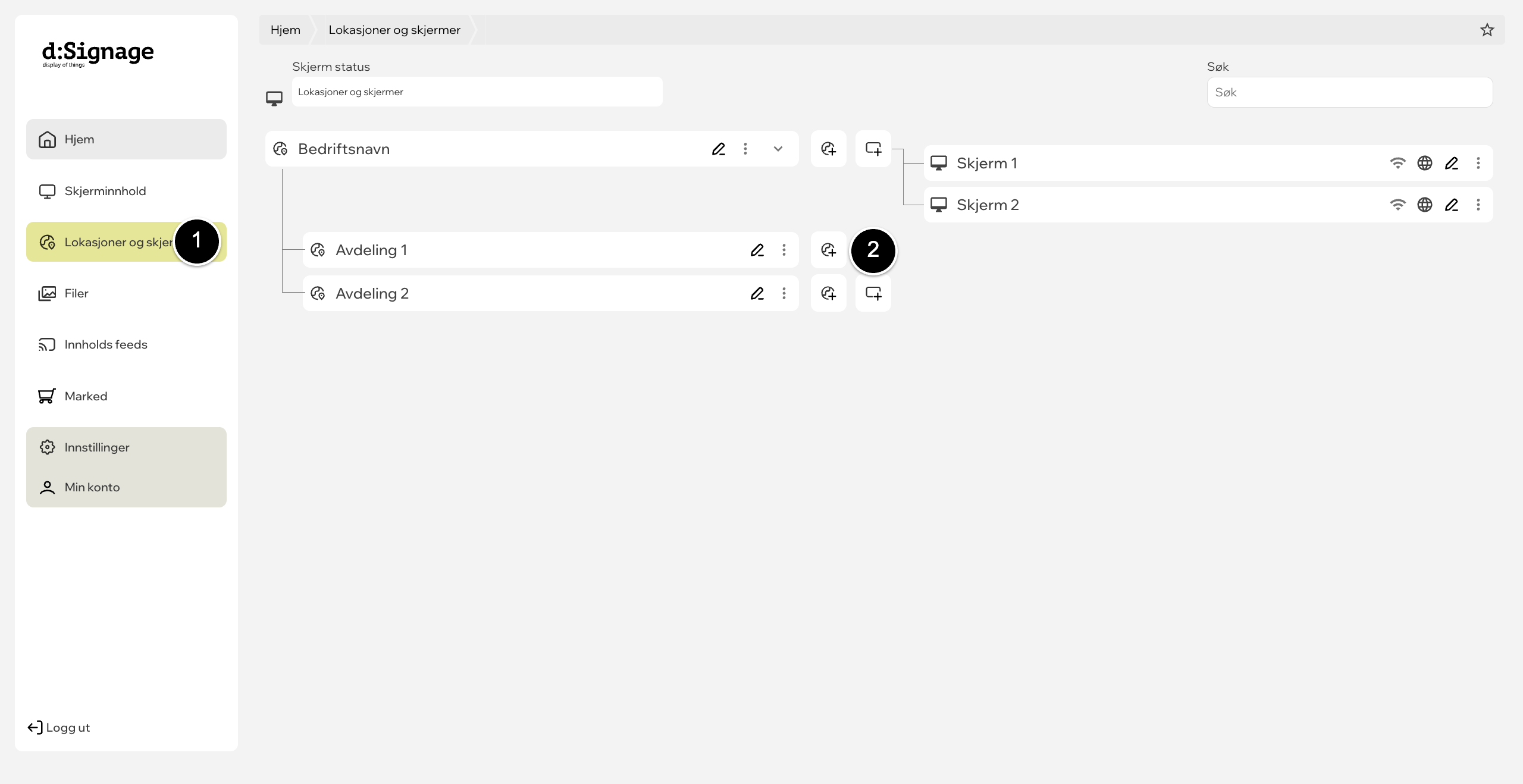The image size is (1523, 784).
Task: Add screen to Bedriftsnavn
Action: (x=873, y=149)
